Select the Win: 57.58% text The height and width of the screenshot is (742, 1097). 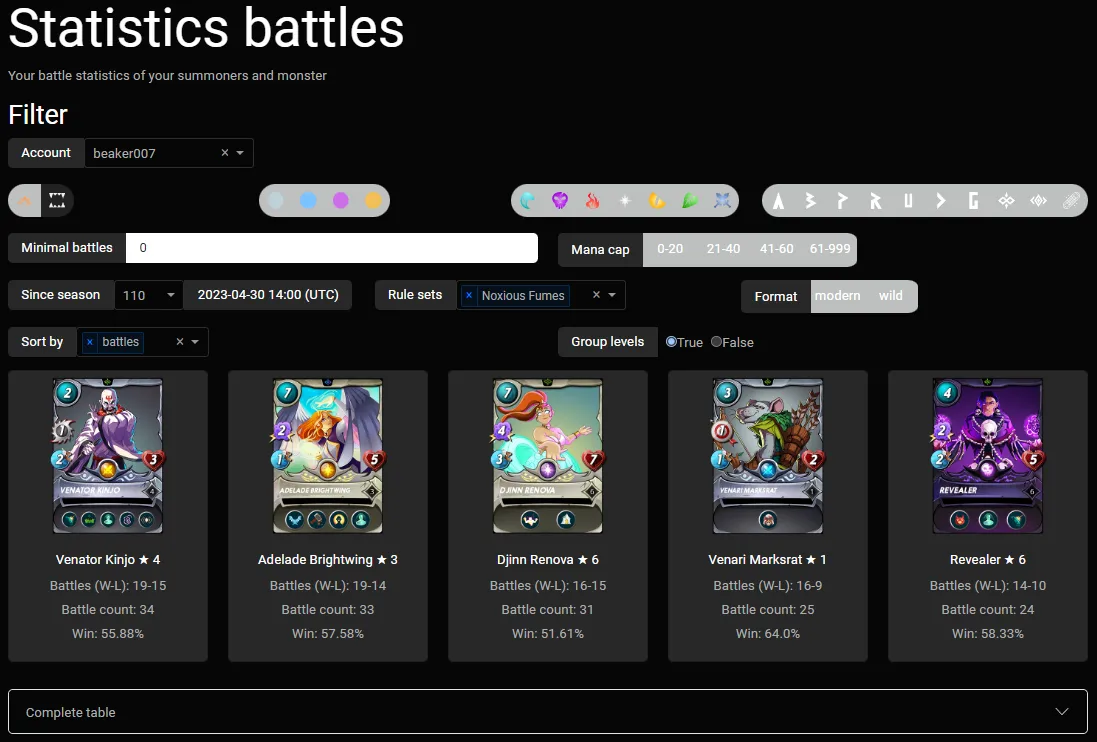327,634
